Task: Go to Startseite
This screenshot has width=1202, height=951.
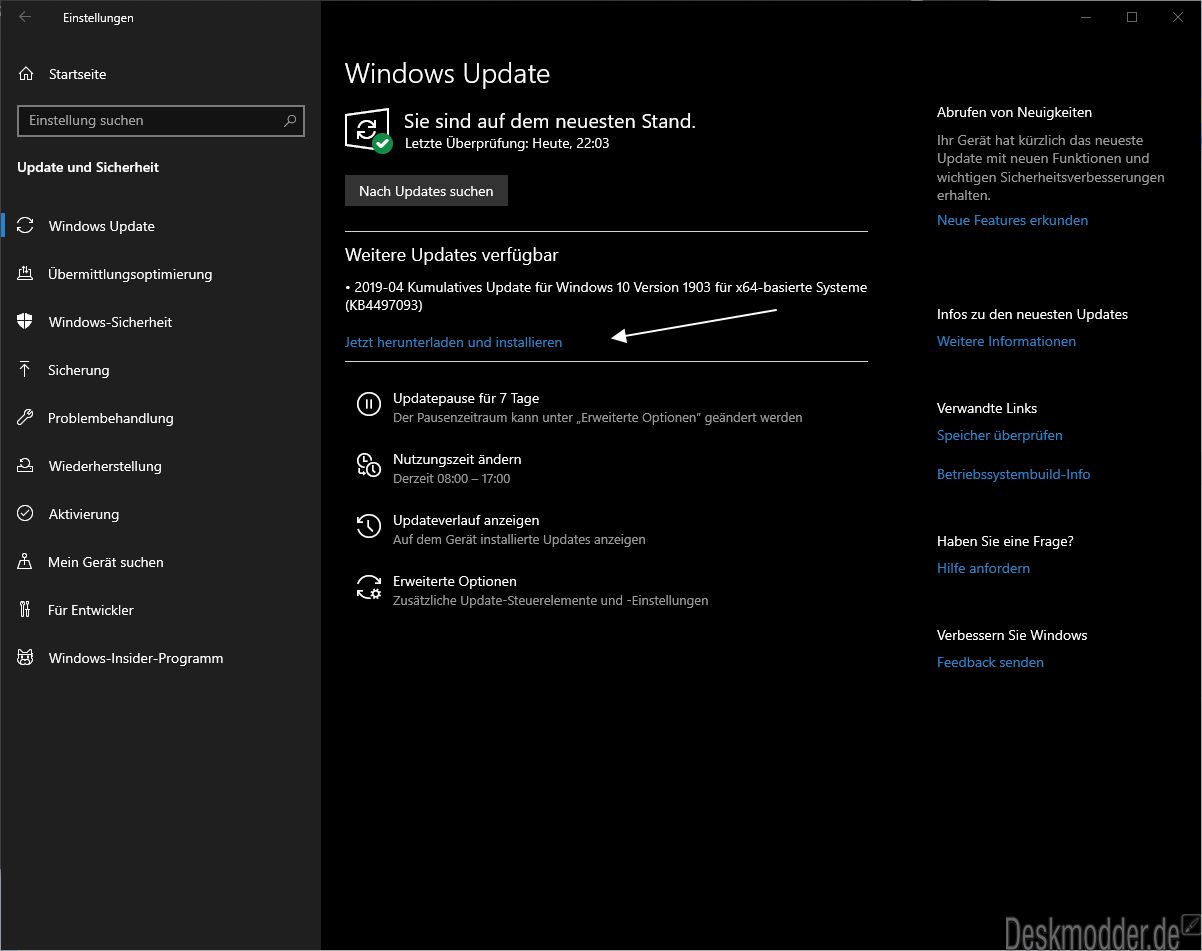Action: point(160,74)
